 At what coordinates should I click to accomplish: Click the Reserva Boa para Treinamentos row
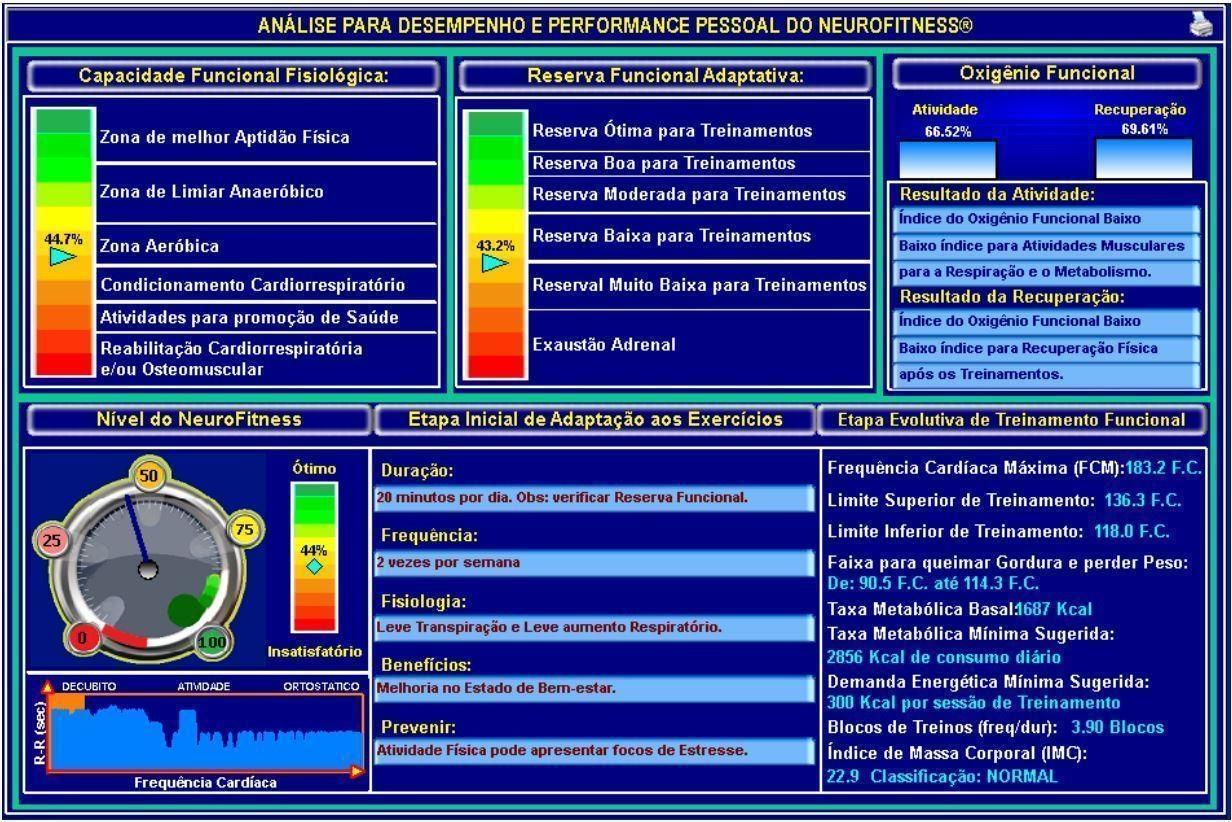coord(700,163)
